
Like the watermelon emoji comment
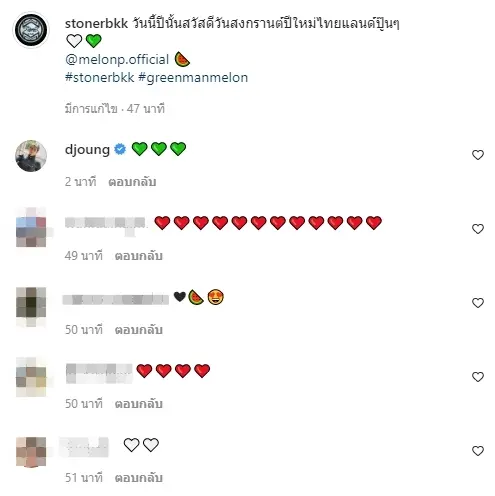(x=478, y=303)
